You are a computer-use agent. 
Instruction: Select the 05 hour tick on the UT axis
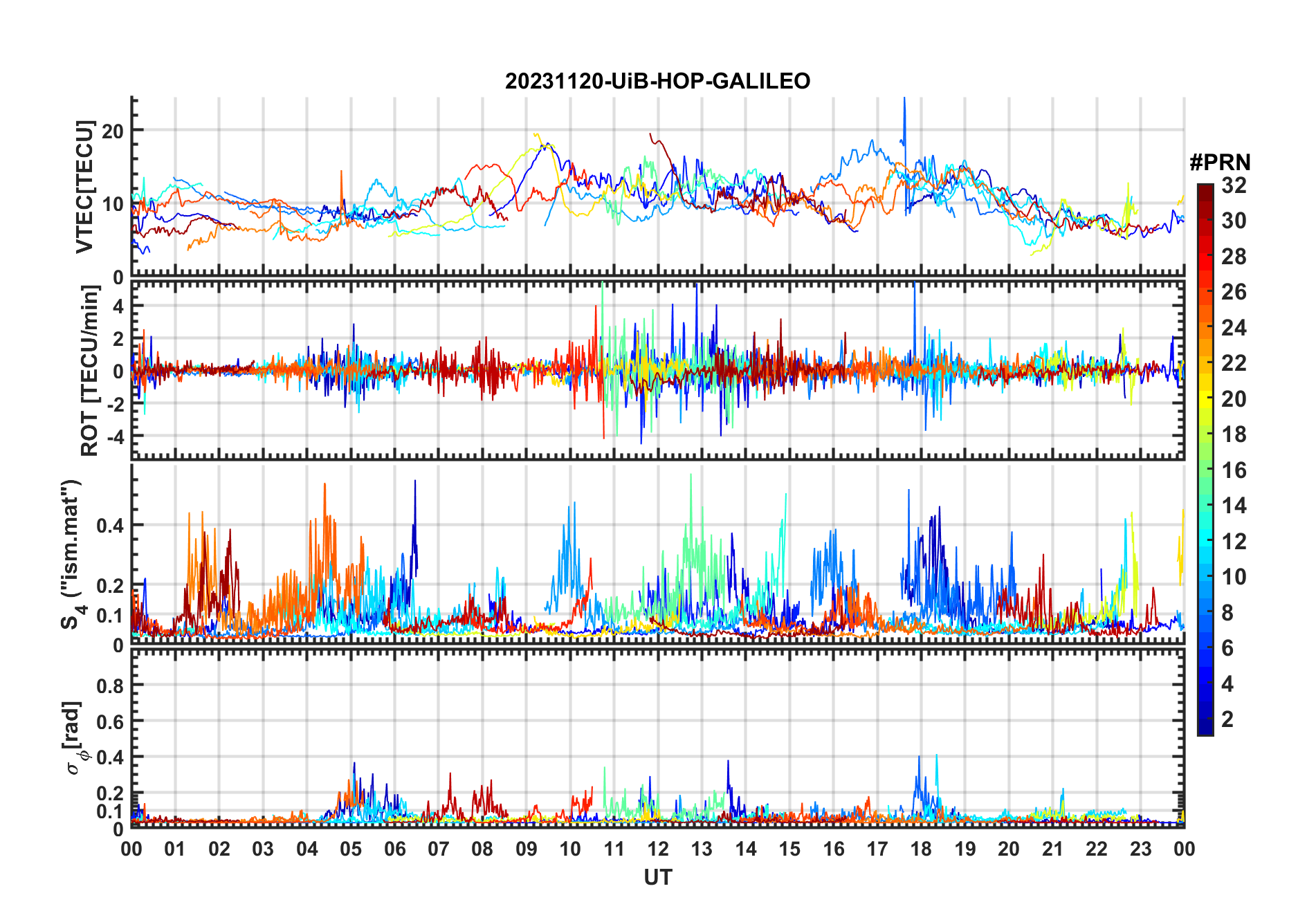point(351,849)
